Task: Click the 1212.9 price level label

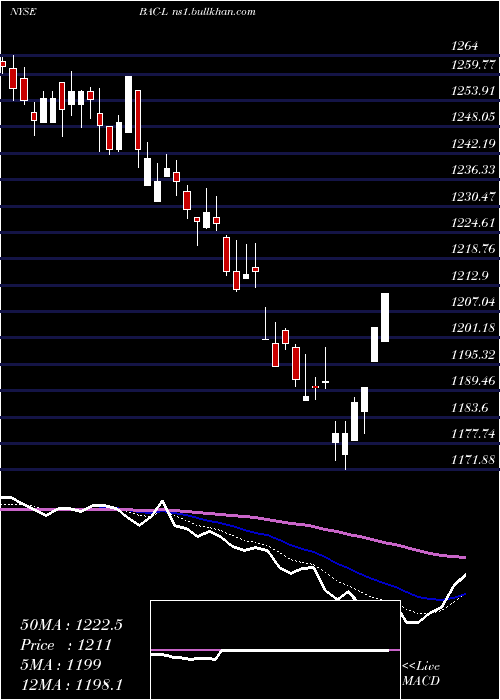Action: (470, 275)
